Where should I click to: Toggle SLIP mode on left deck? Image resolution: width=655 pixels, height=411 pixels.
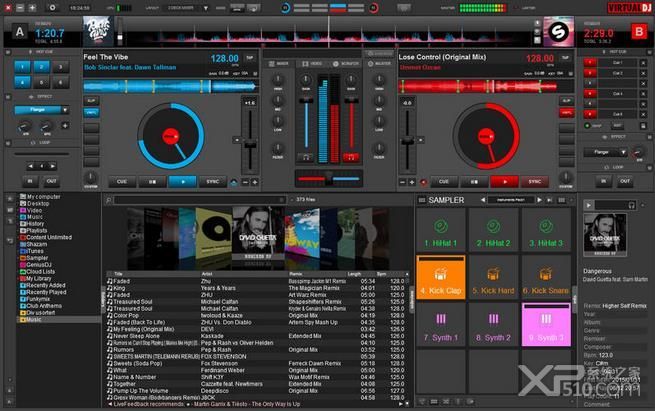pos(91,100)
